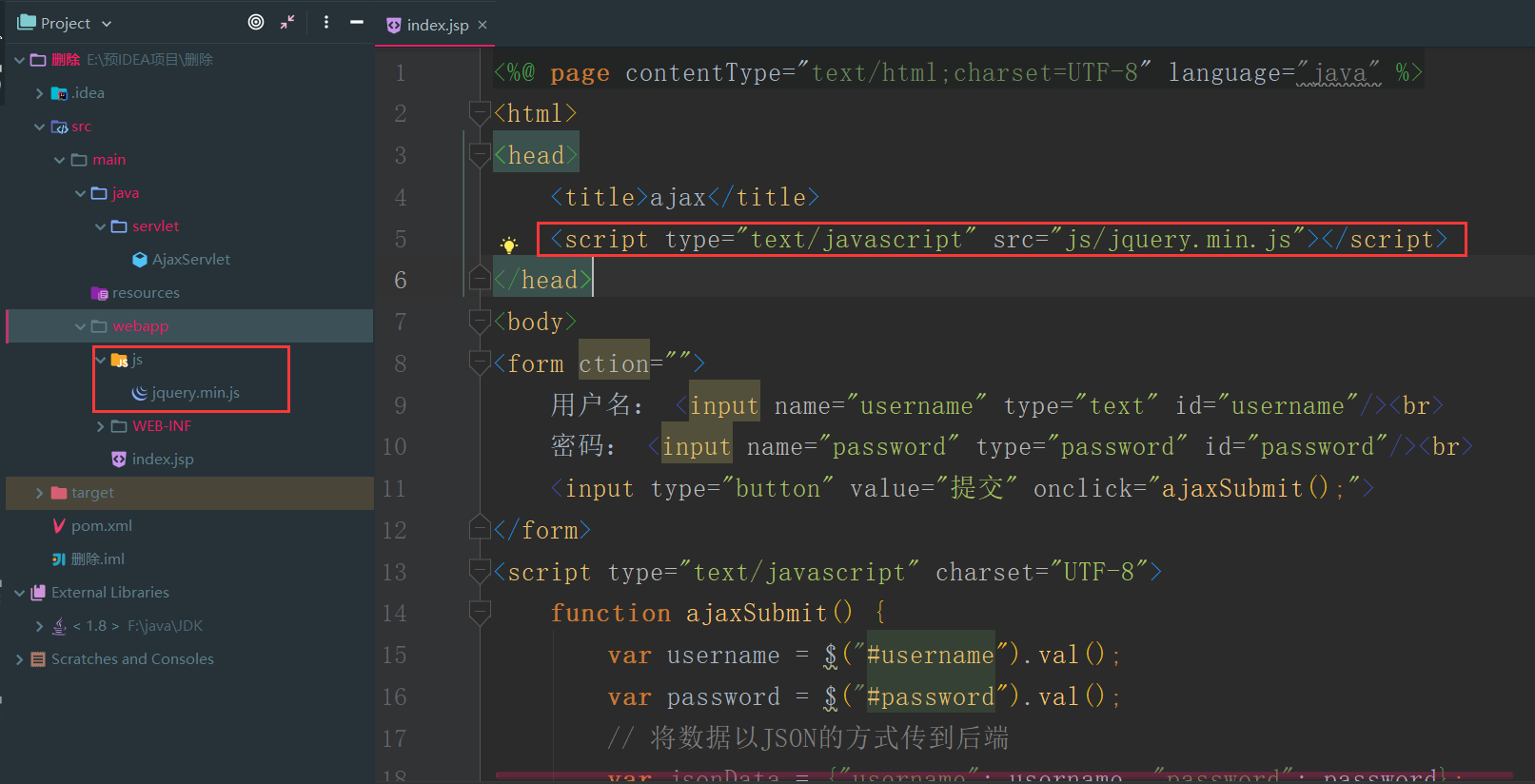Click the Project panel header icon

[x=27, y=22]
